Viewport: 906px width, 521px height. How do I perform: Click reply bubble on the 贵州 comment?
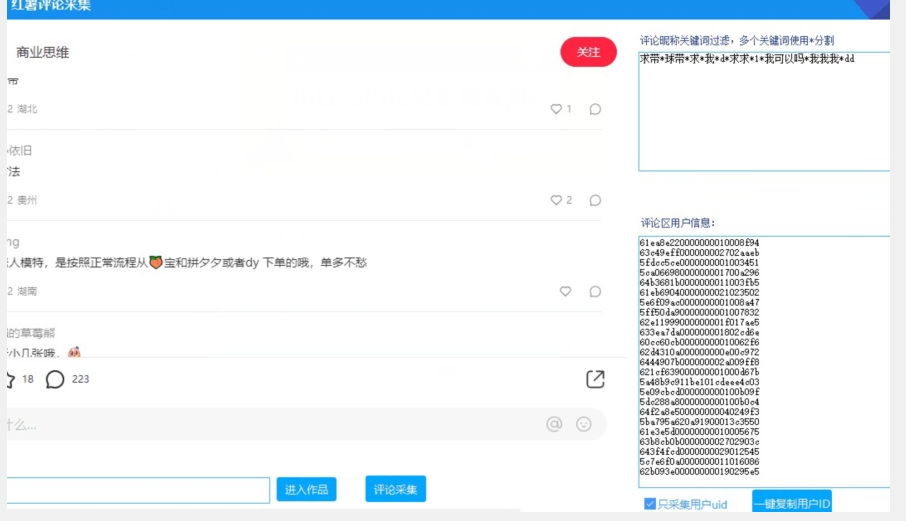pyautogui.click(x=595, y=200)
